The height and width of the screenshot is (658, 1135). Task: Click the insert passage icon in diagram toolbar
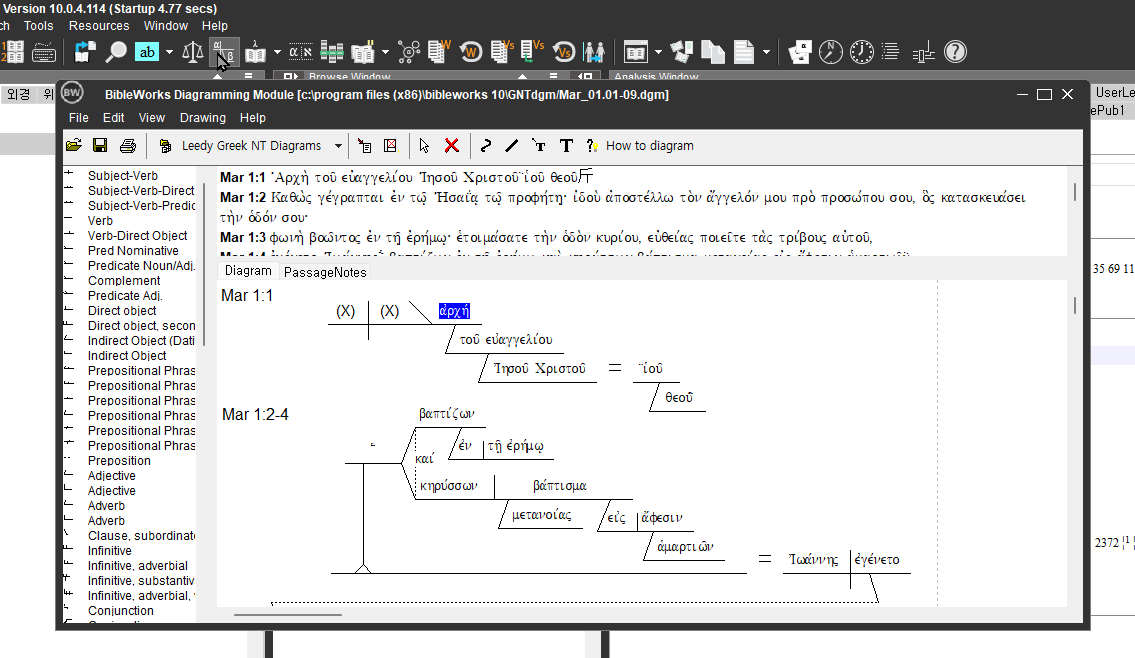tap(364, 145)
